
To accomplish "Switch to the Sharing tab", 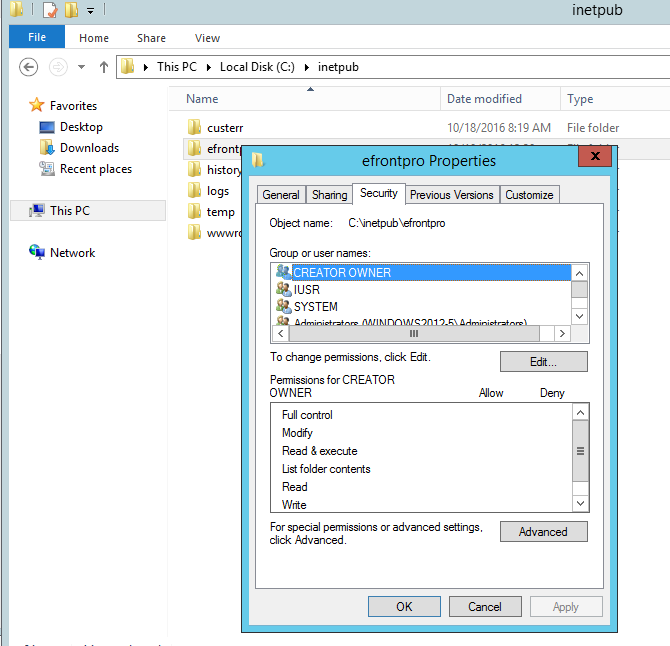I will (329, 195).
